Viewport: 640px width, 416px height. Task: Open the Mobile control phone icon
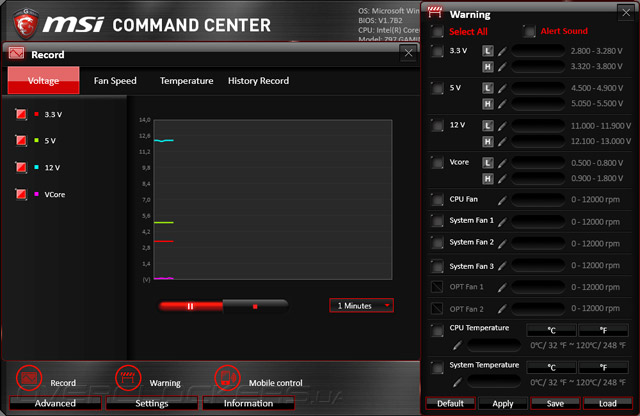227,378
